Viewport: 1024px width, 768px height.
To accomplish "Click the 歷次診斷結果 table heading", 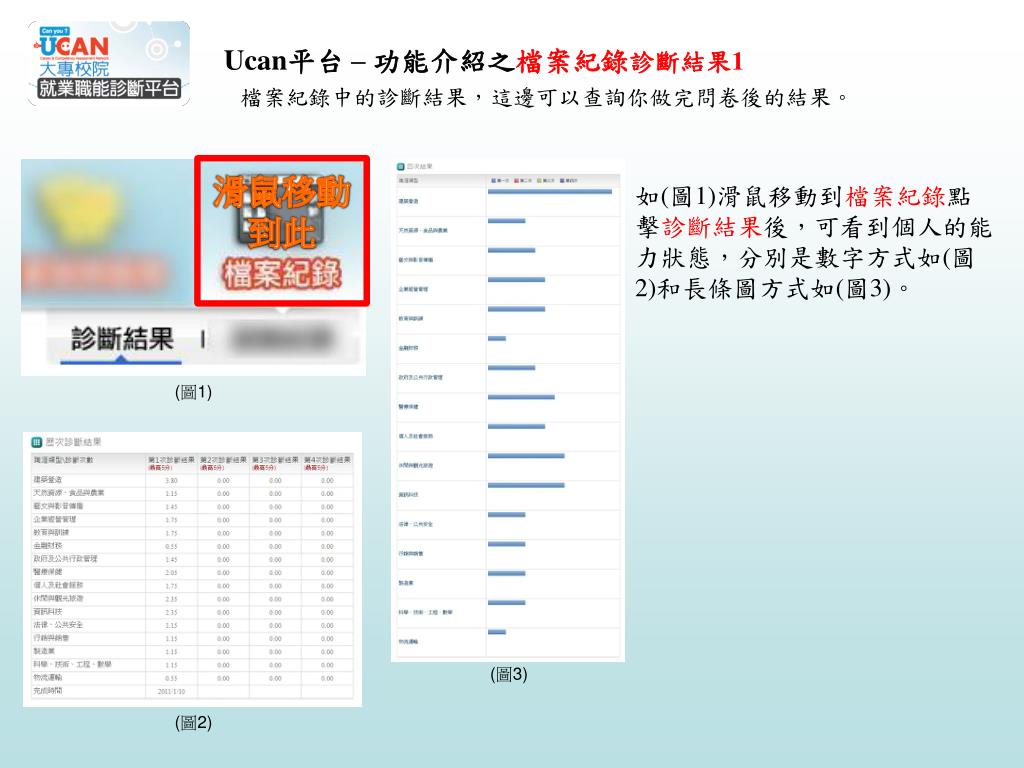I will point(73,442).
